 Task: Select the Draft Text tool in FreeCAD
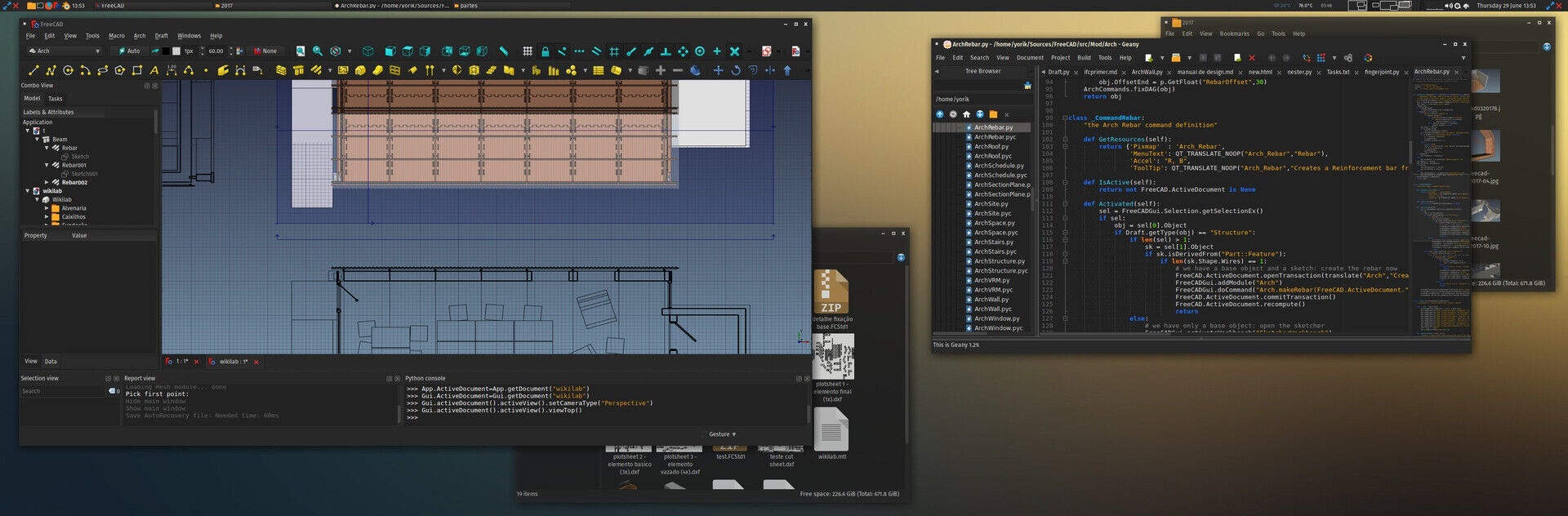coord(154,70)
